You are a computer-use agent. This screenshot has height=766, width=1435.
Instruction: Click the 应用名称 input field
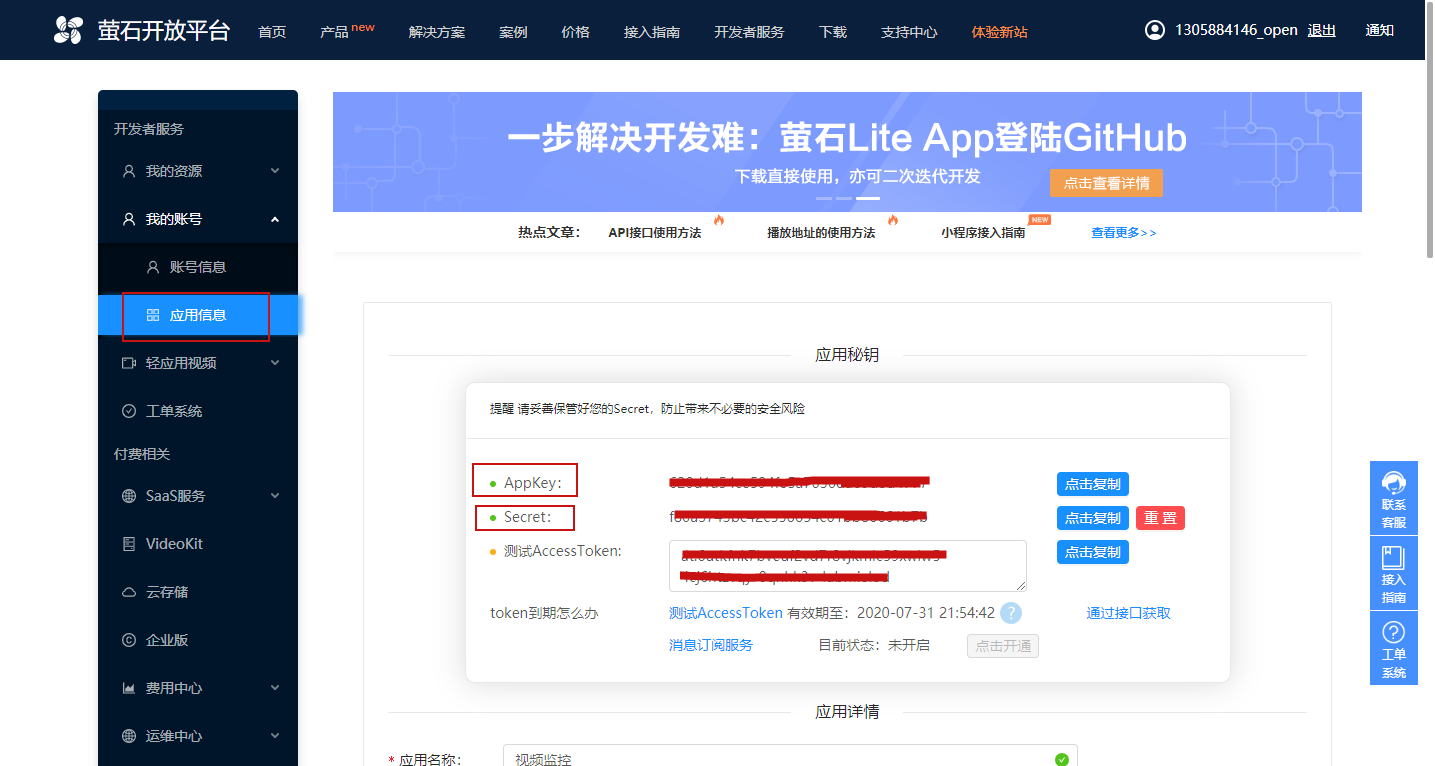[790, 756]
